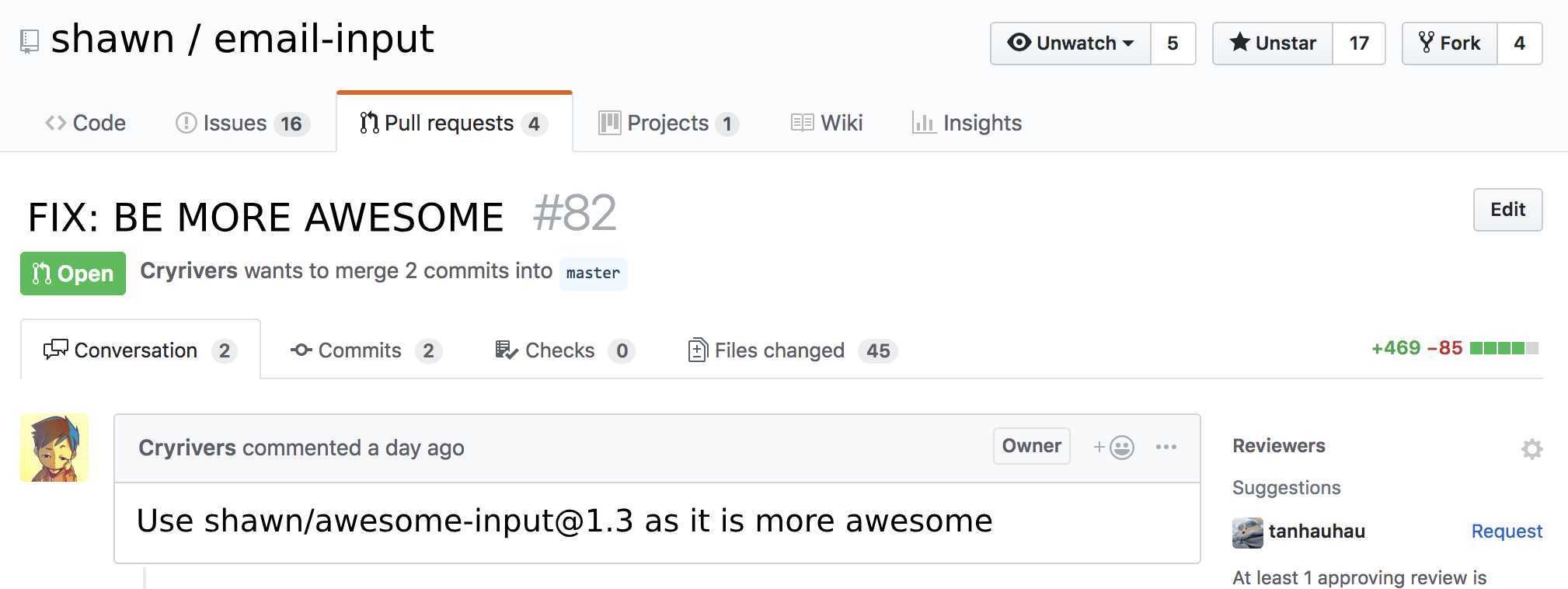The width and height of the screenshot is (1568, 589).
Task: Open the Reviewers gear settings
Action: tap(1531, 449)
